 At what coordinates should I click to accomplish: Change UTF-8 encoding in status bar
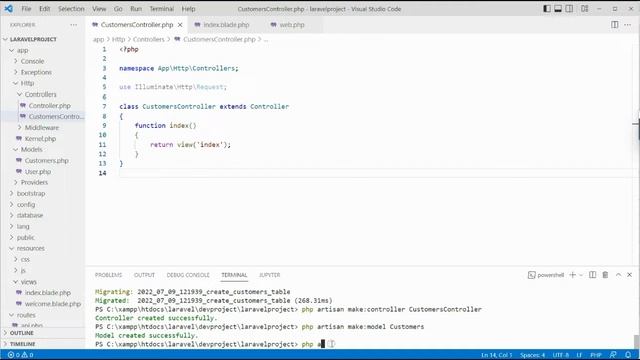[x=561, y=355]
